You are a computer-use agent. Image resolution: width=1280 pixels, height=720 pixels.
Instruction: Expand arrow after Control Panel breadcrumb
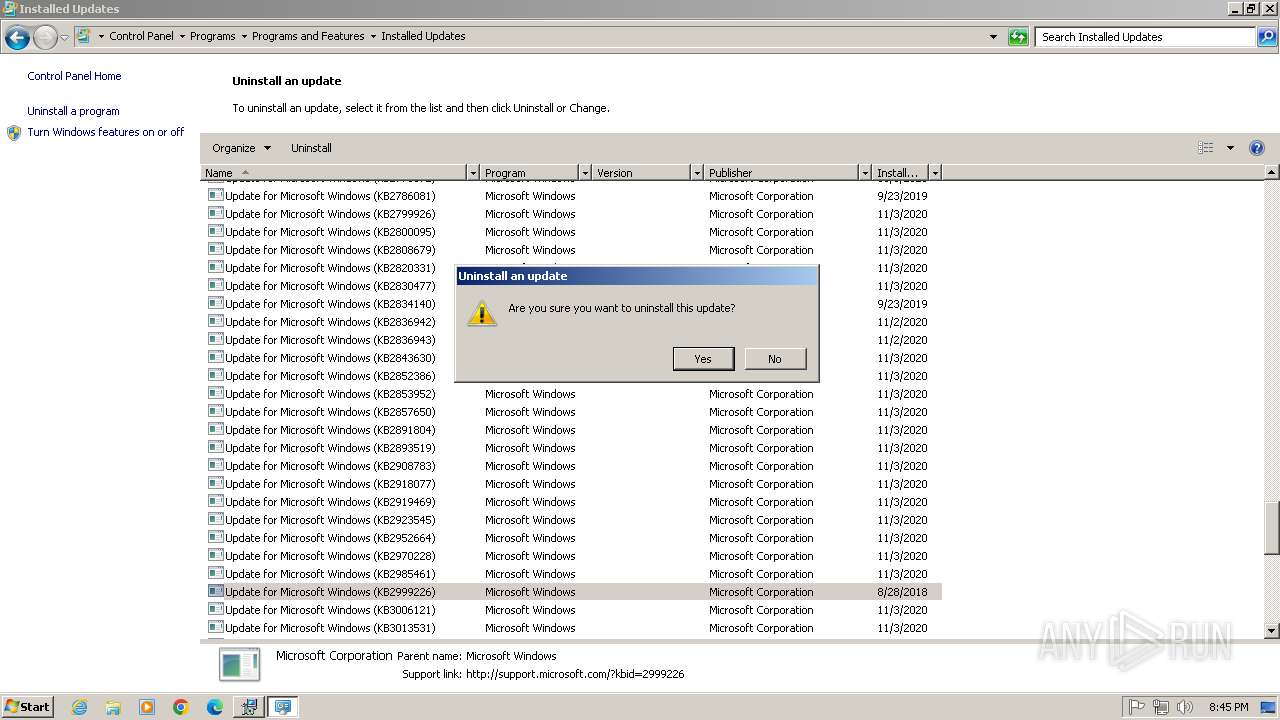coord(182,36)
